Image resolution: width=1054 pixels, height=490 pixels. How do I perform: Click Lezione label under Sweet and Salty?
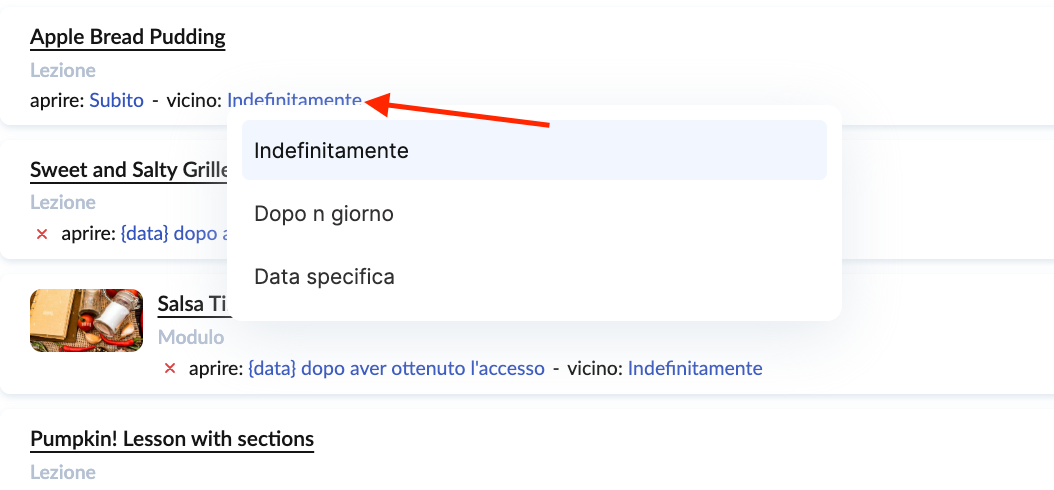click(x=63, y=202)
